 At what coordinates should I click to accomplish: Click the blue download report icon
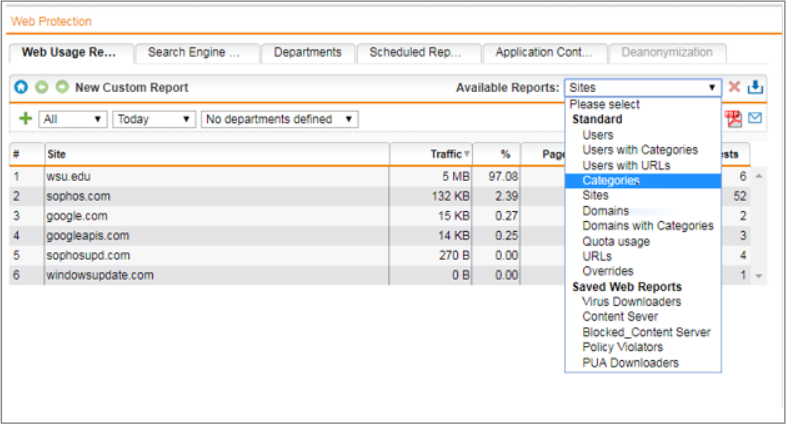pos(756,88)
